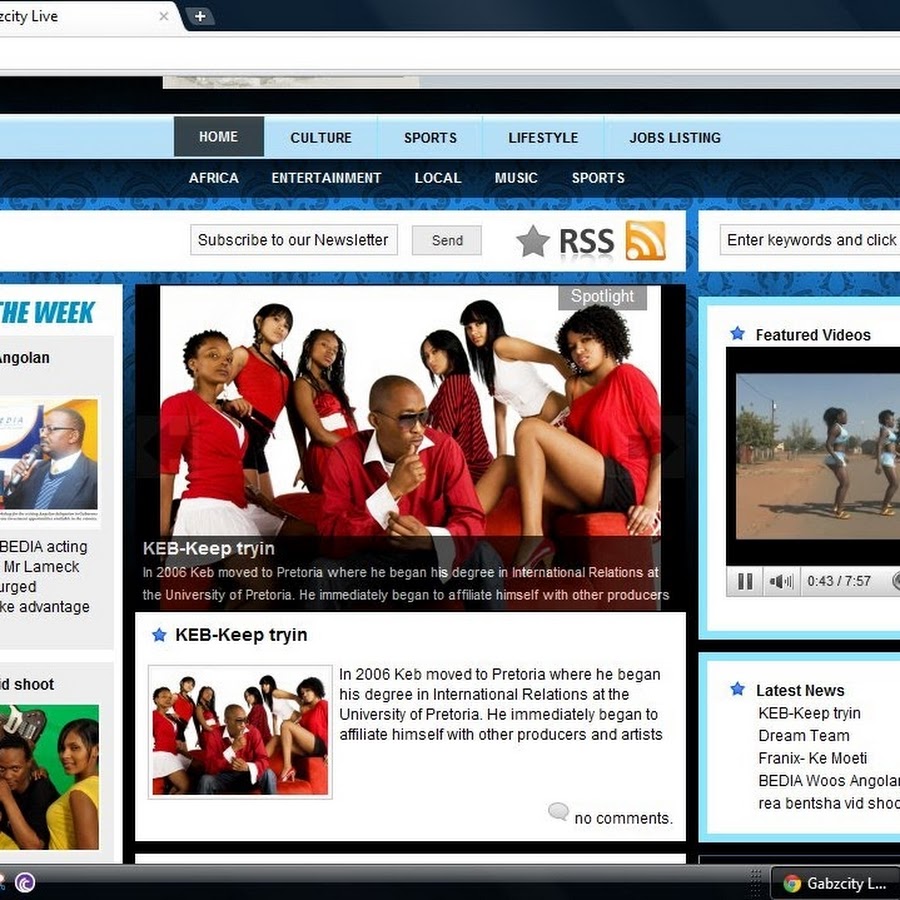Image resolution: width=900 pixels, height=900 pixels.
Task: Focus the Enter keywords search box
Action: 810,240
